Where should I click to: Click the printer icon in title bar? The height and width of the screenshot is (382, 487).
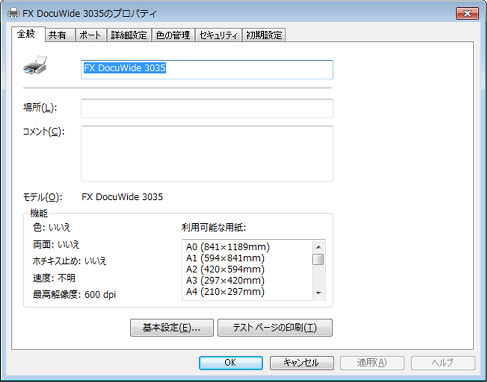13,13
